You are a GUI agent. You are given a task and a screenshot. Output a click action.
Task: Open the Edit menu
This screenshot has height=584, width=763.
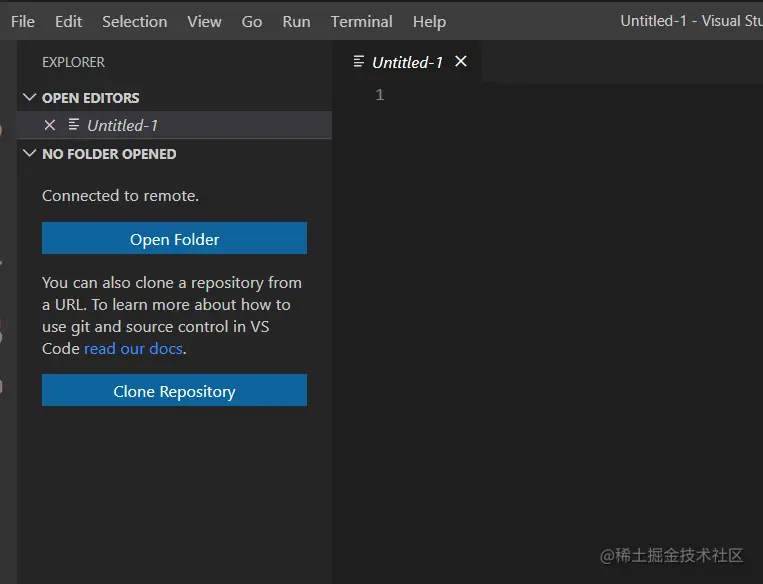pos(68,21)
